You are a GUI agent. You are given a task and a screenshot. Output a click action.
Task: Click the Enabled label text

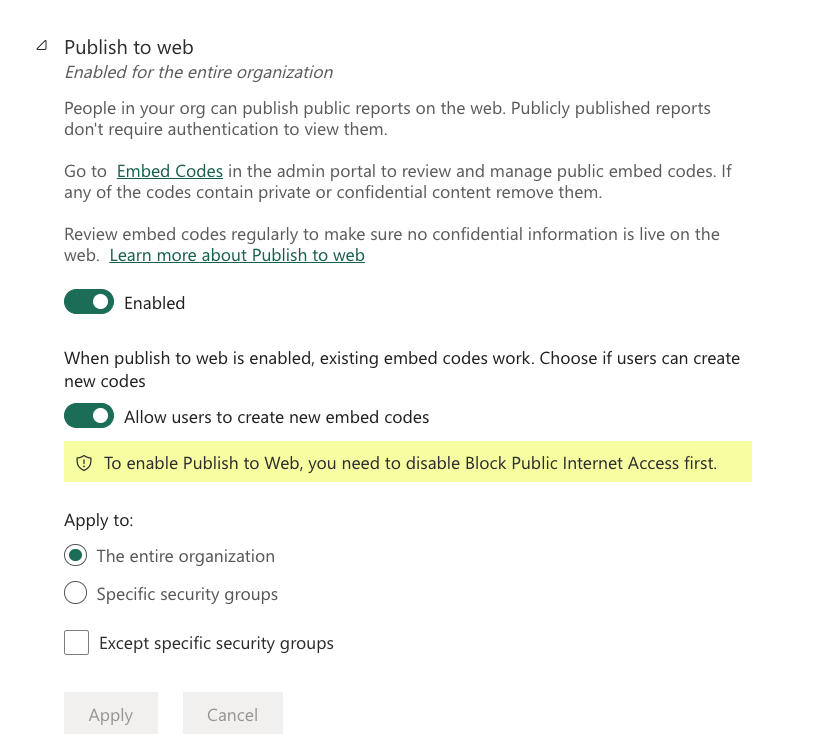(x=154, y=303)
